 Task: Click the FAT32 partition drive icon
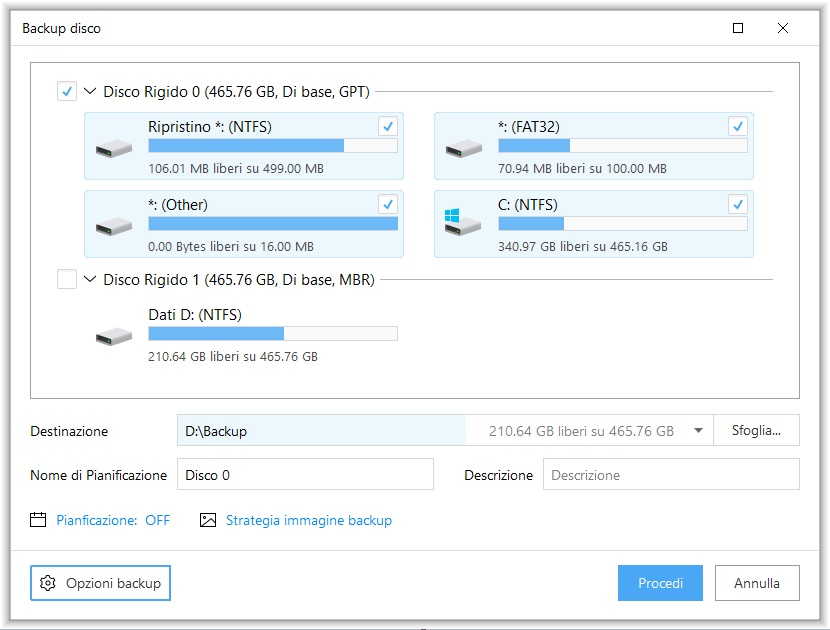464,148
